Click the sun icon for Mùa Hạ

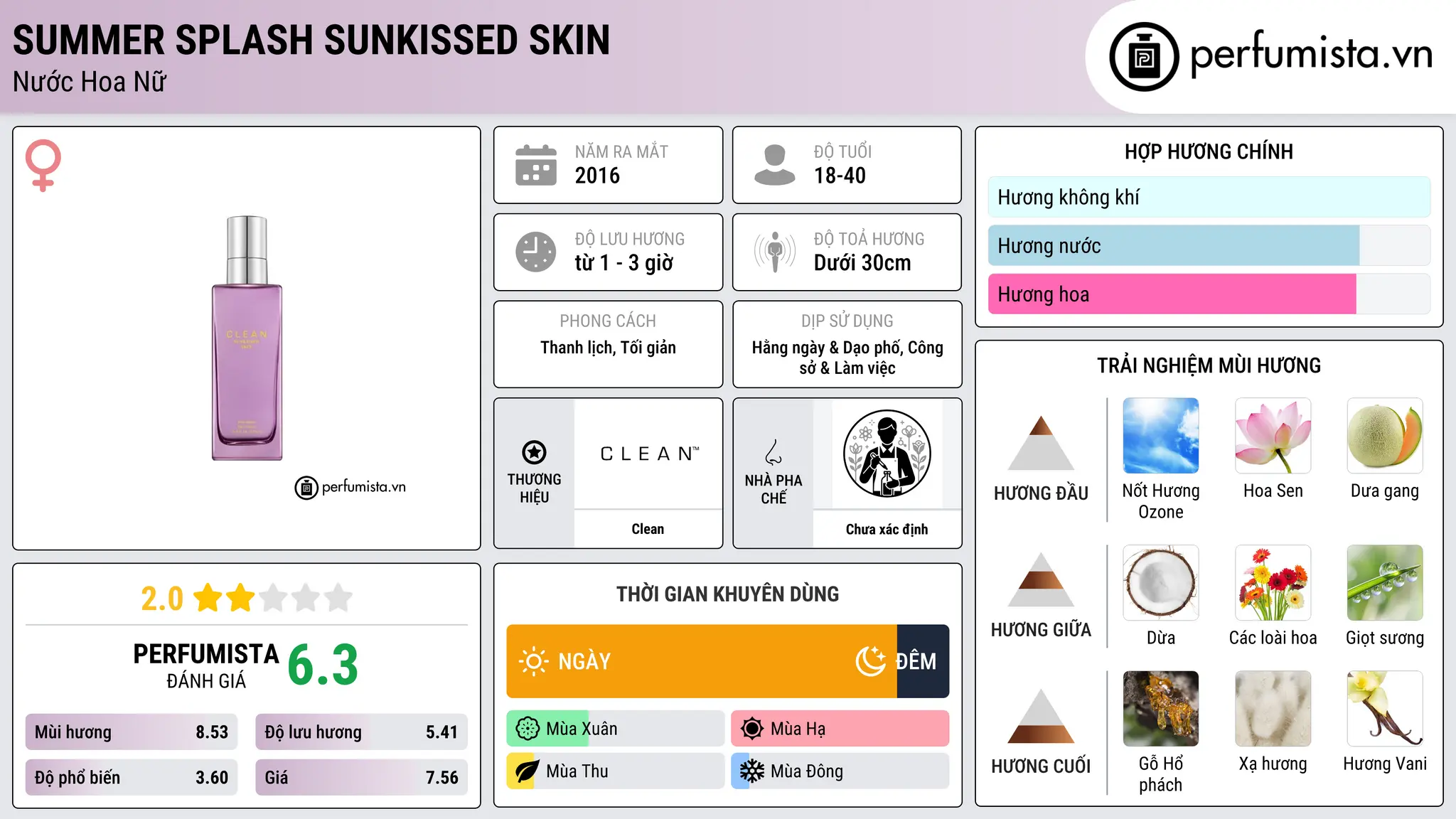pos(752,729)
